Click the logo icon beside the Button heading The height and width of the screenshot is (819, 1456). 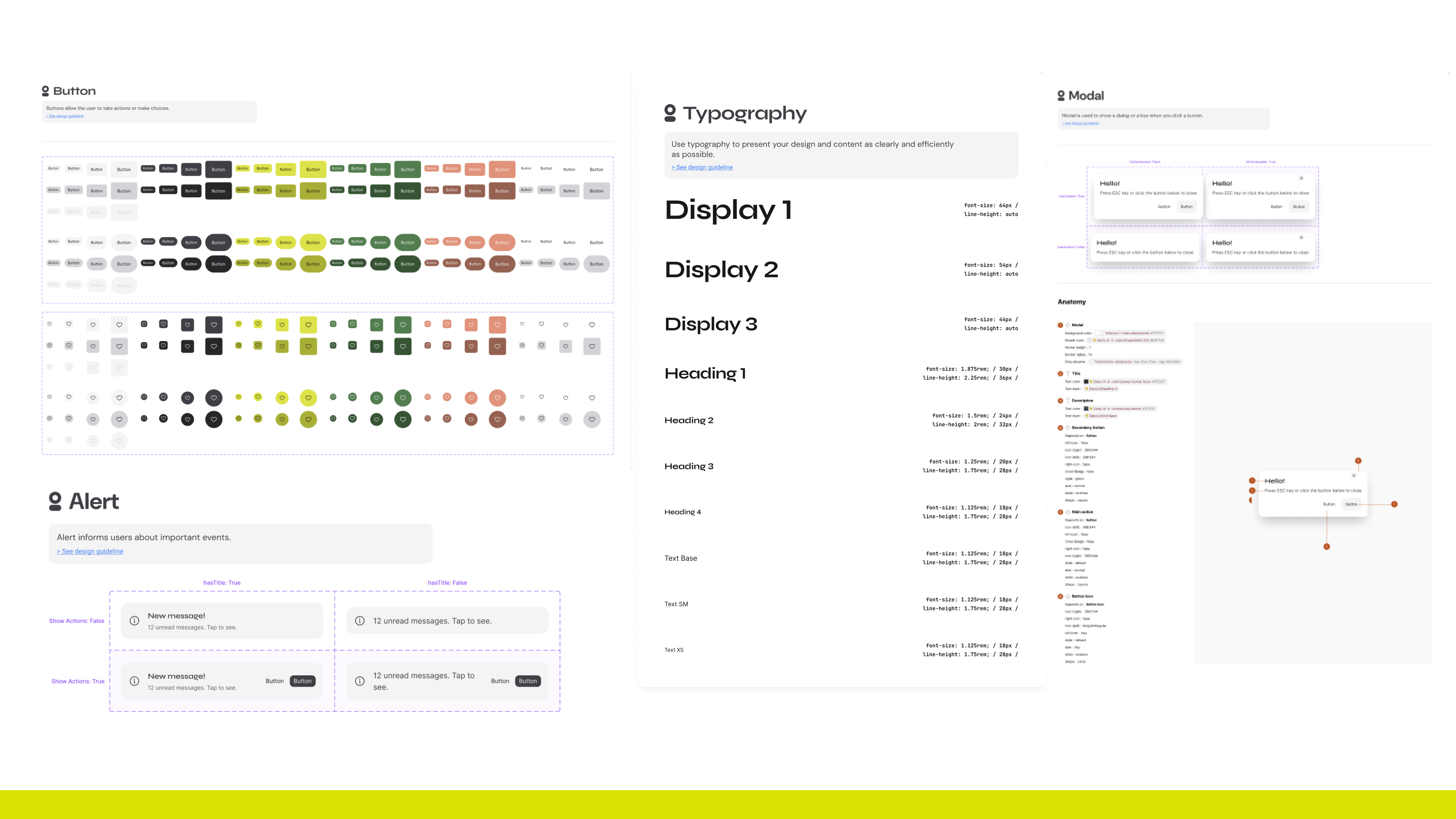click(x=45, y=91)
